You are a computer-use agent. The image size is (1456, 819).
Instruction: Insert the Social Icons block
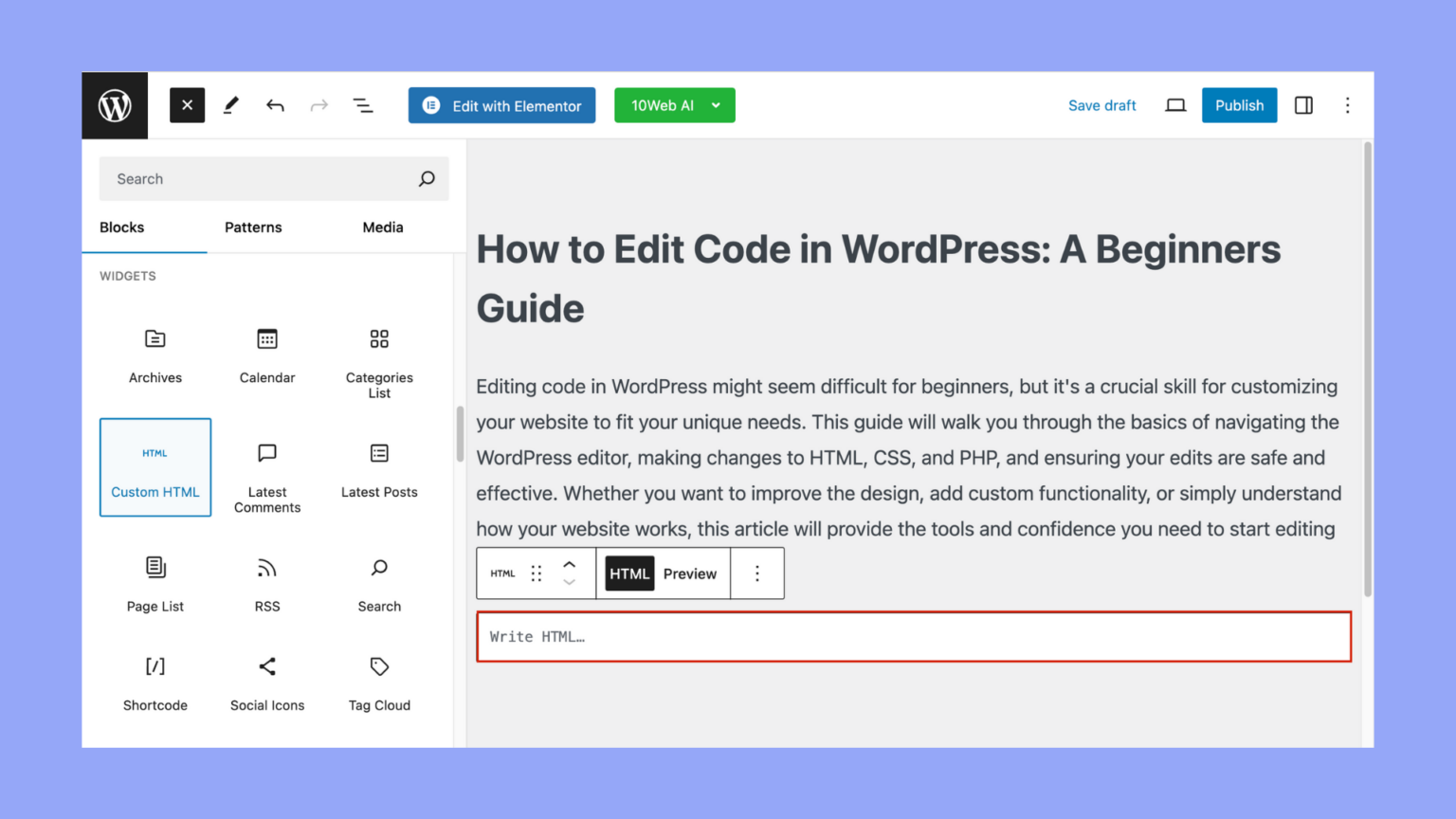click(266, 681)
